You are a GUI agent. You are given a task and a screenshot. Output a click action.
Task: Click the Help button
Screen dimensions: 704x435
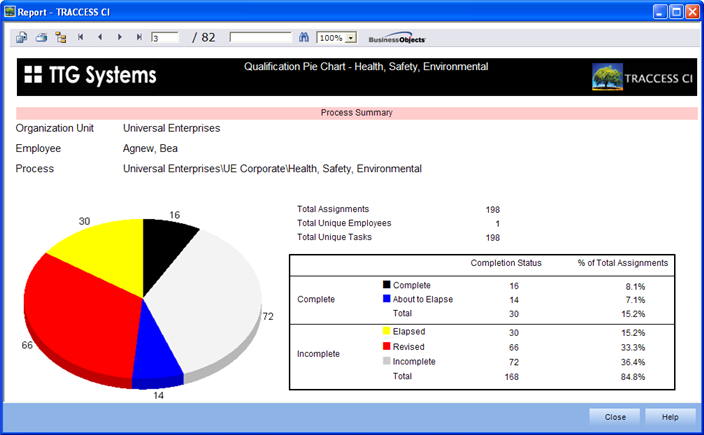pos(670,417)
